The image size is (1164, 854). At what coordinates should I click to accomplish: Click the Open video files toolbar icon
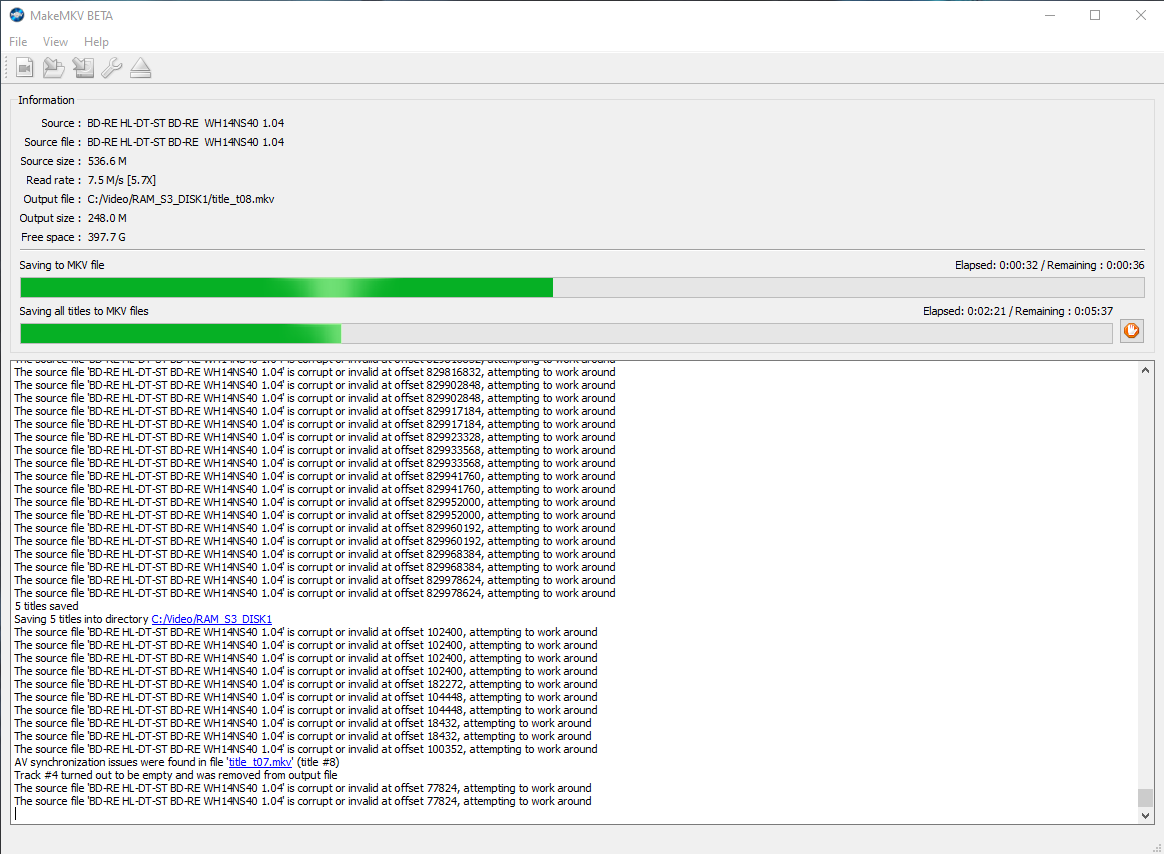click(x=24, y=68)
